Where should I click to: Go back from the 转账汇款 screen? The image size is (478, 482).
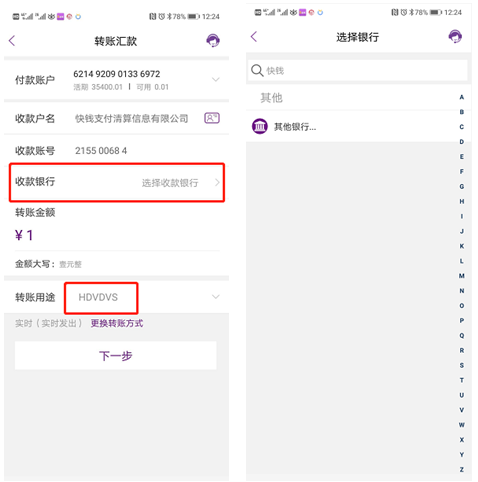[x=12, y=41]
